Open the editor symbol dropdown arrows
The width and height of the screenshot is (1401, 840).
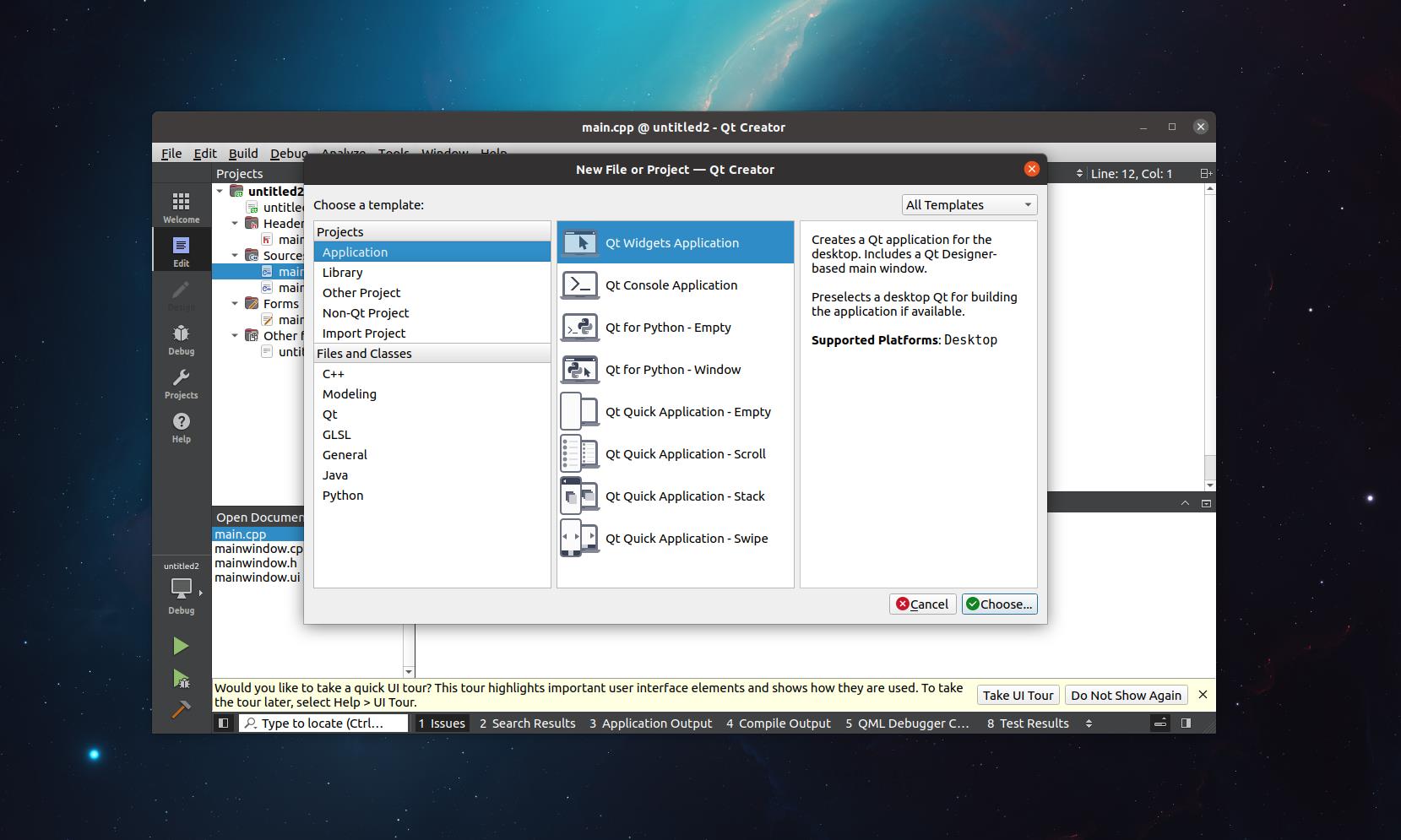tap(1079, 173)
